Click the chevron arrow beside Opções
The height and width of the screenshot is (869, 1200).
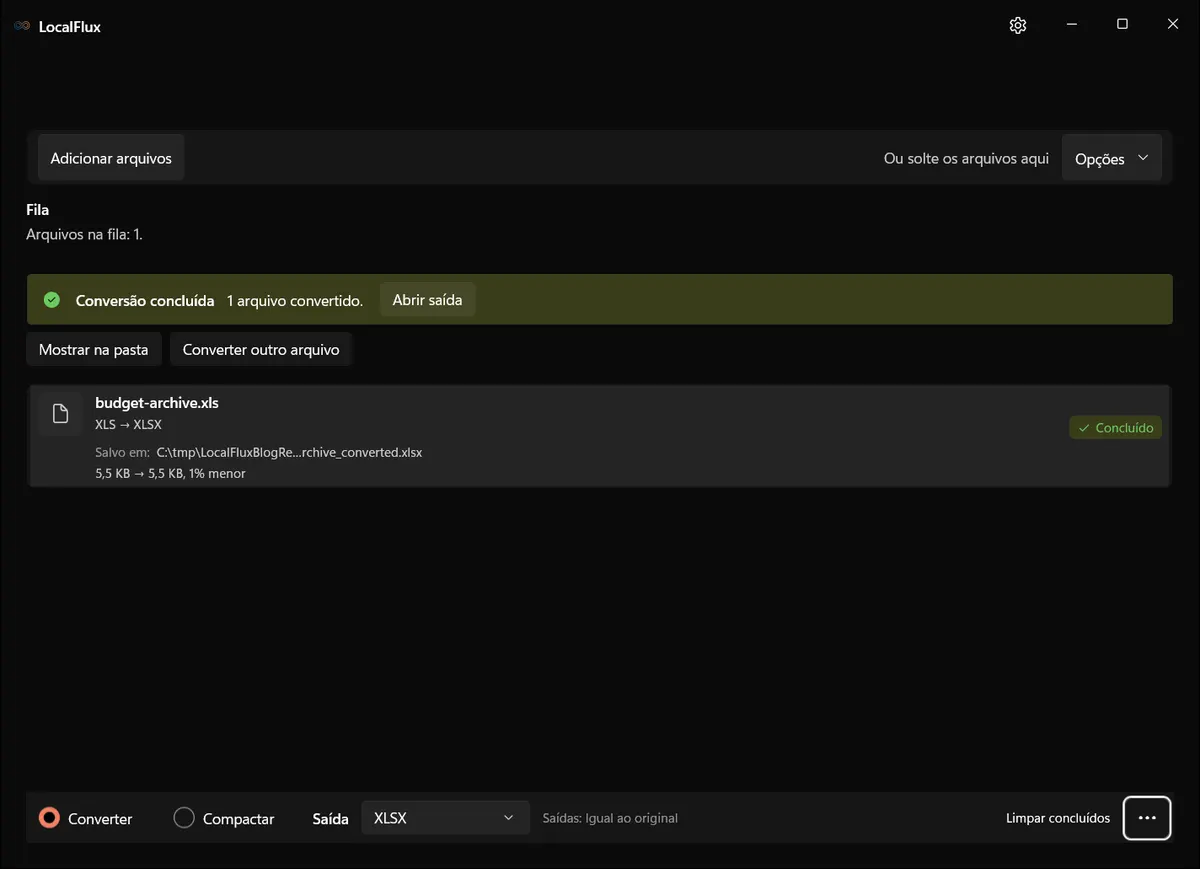[1143, 158]
